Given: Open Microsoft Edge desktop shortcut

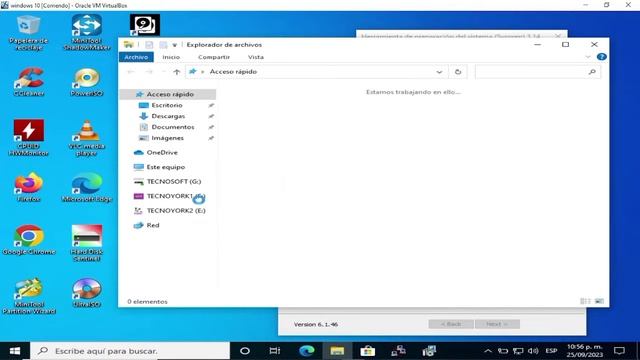Looking at the screenshot, I should (x=87, y=187).
